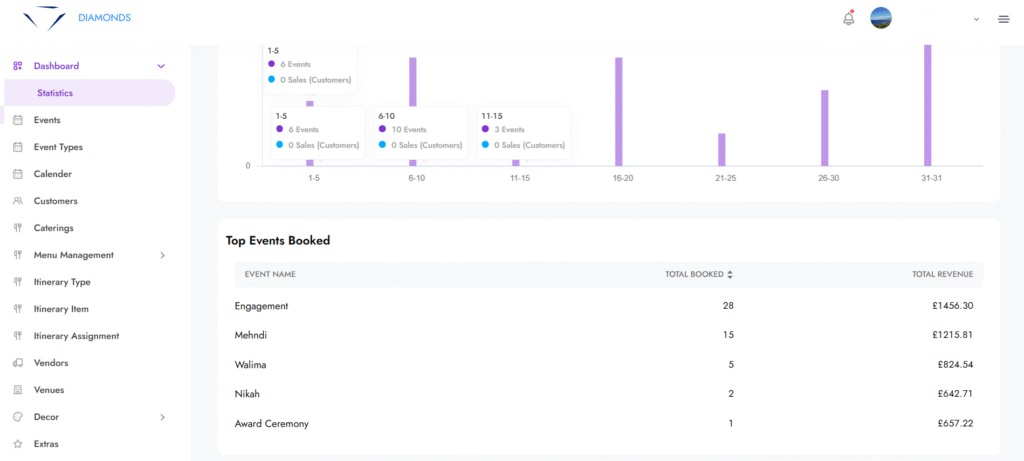Open the profile dropdown arrow
Image resolution: width=1024 pixels, height=461 pixels.
pyautogui.click(x=976, y=19)
